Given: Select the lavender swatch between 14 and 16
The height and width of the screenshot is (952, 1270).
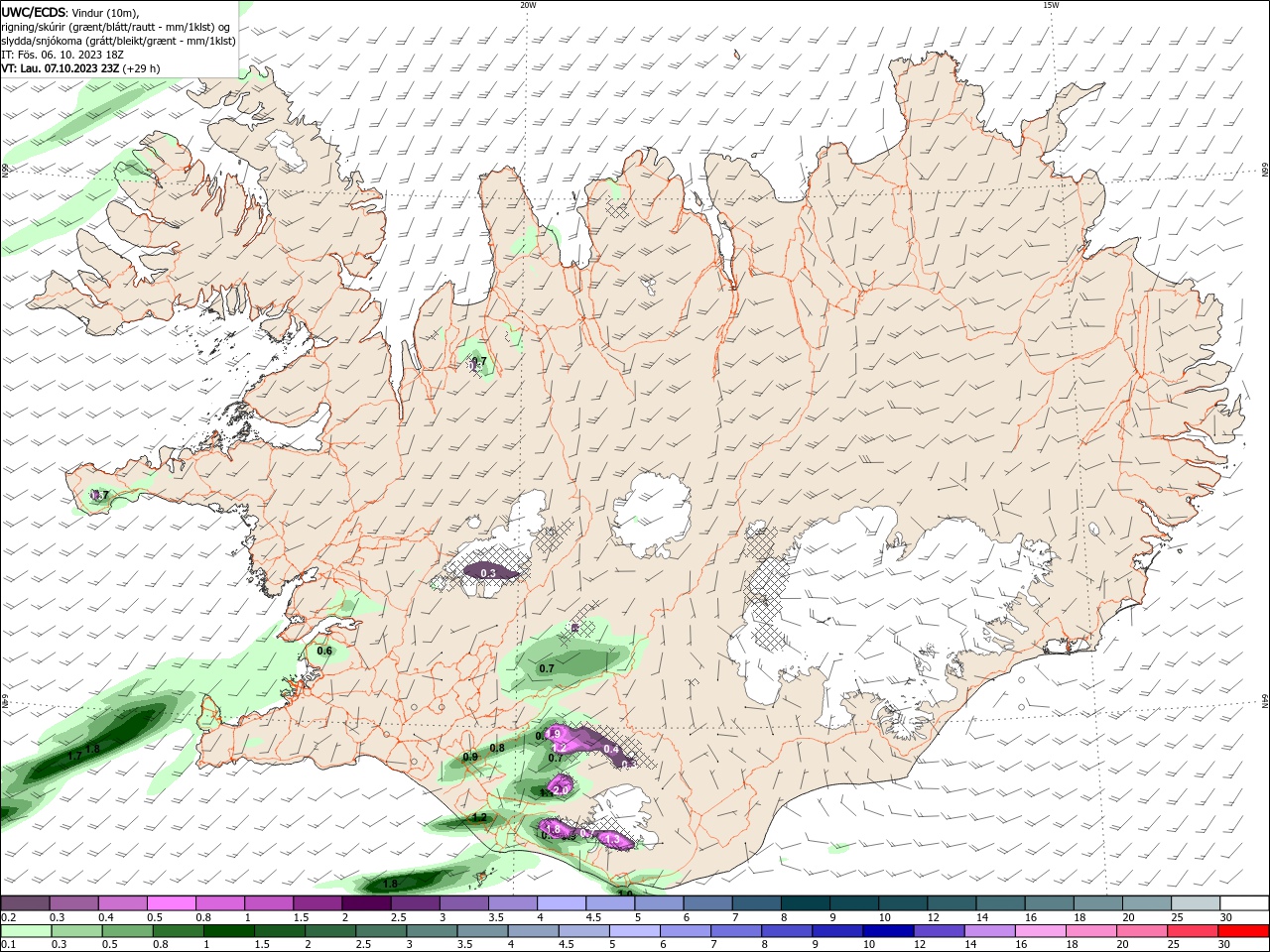Looking at the screenshot, I should point(989,931).
